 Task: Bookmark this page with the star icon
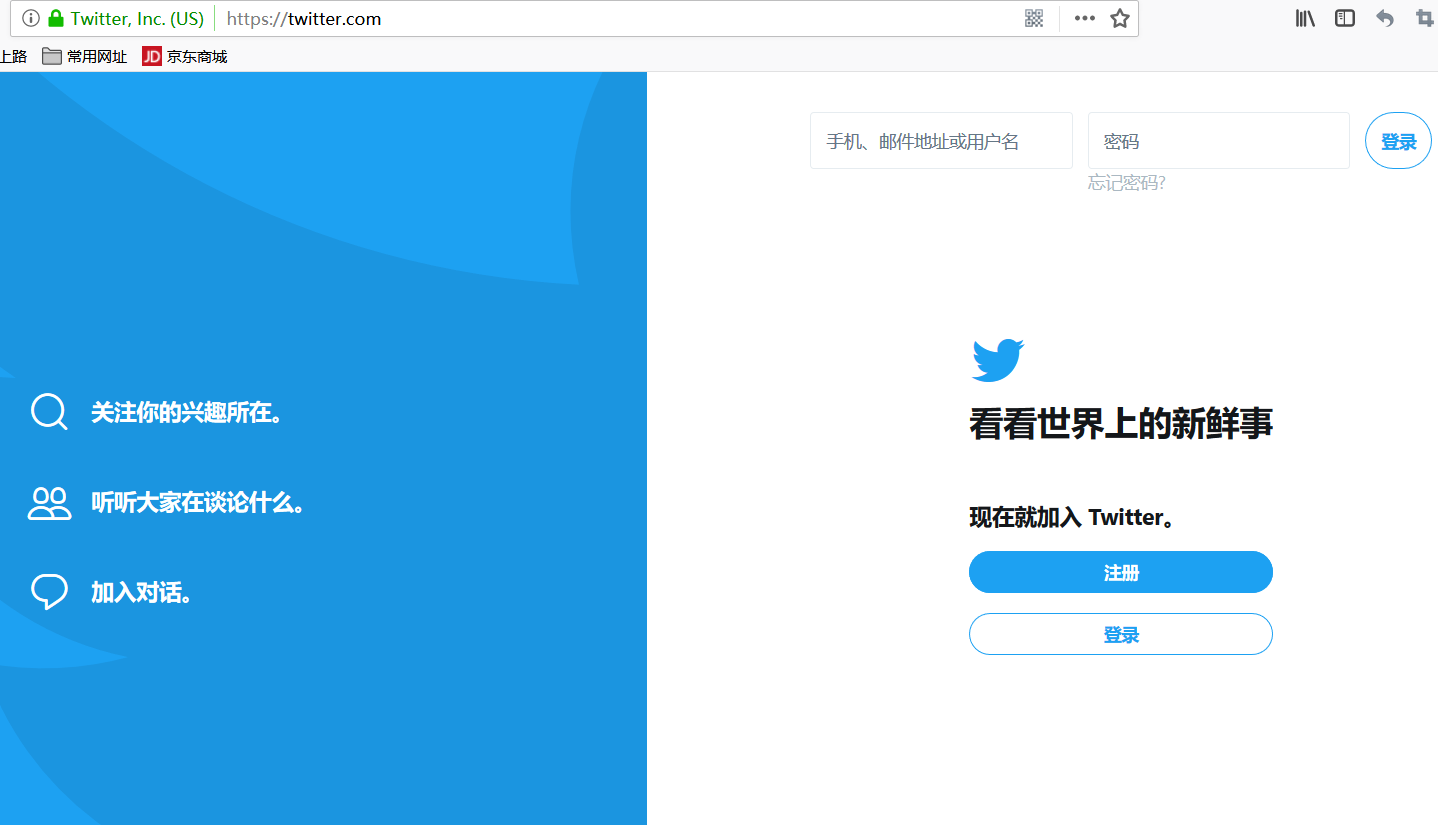coord(1120,18)
